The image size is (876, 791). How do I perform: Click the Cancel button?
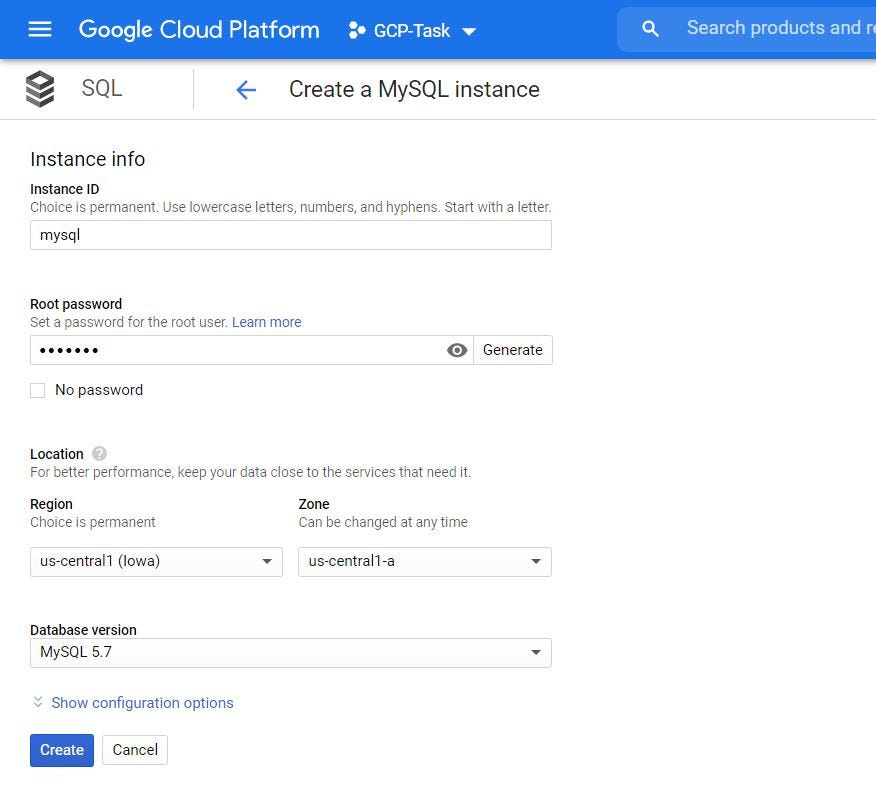coord(135,750)
